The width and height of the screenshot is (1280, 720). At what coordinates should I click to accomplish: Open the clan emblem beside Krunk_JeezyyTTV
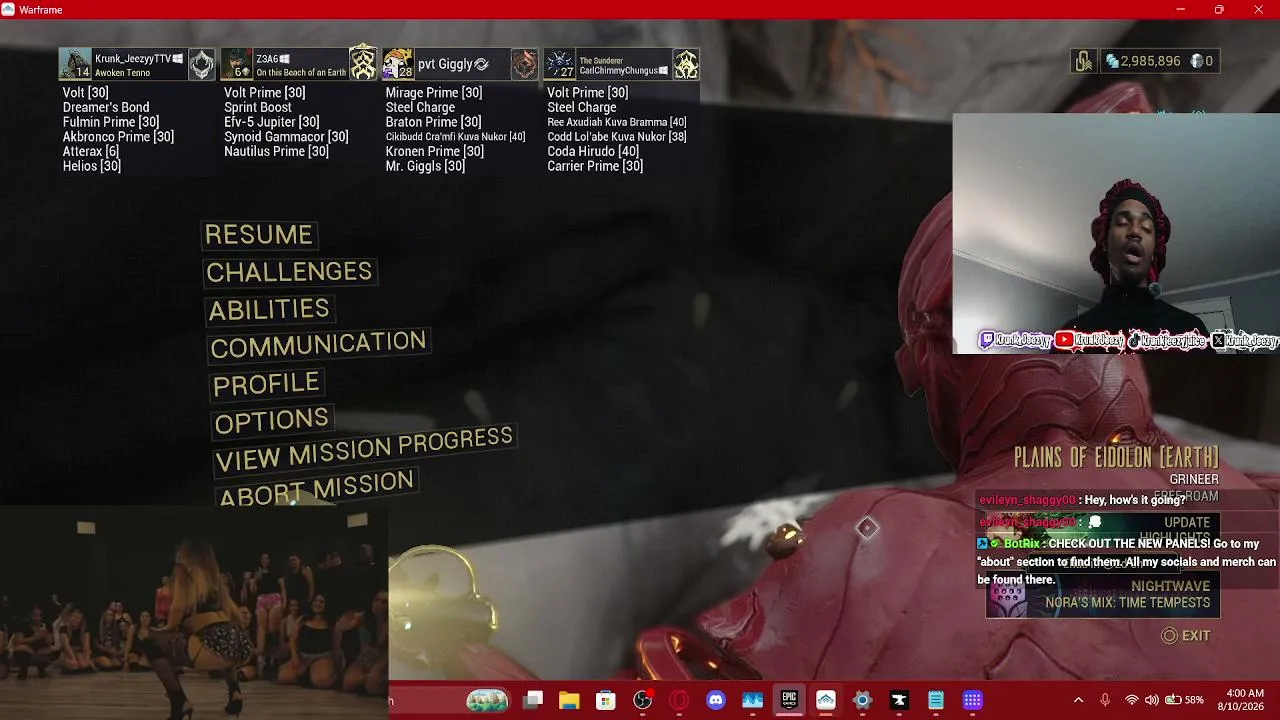tap(201, 64)
